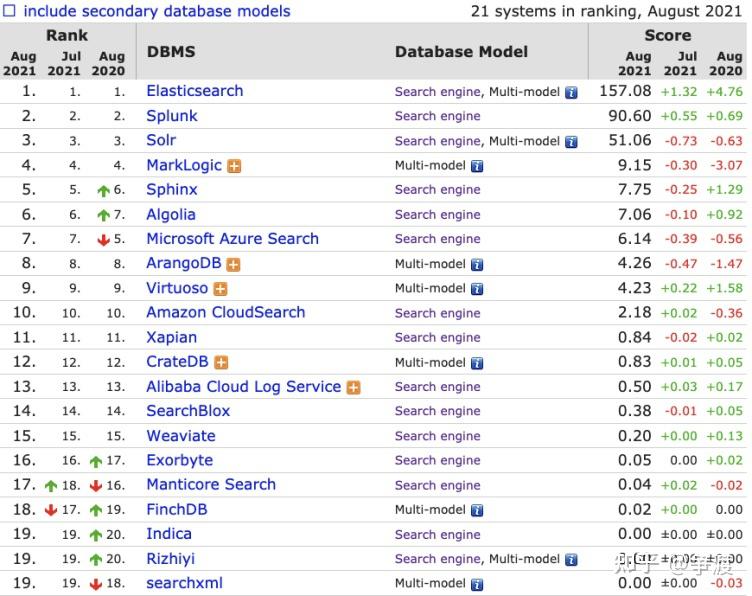Viewport: 752px width, 596px height.
Task: Open the Splunk DBMS link
Action: (172, 116)
